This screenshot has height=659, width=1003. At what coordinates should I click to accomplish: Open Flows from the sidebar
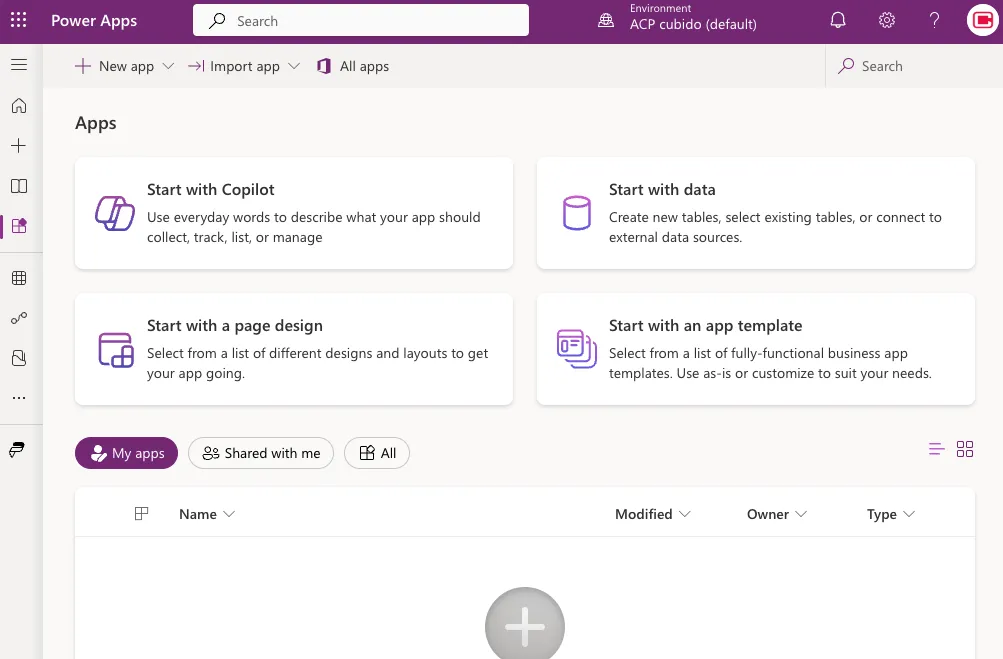coord(19,318)
